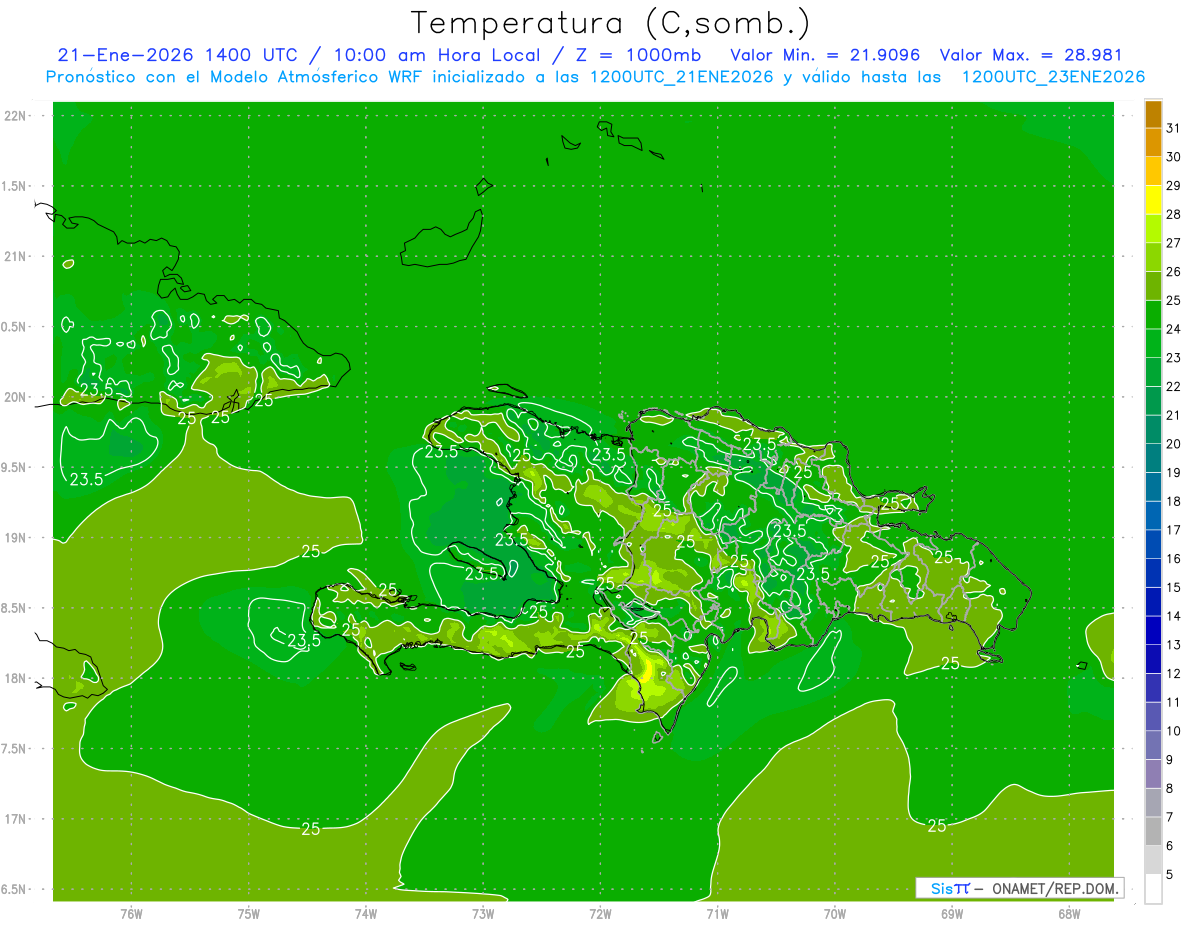Select the number 18 on the color scale
The height and width of the screenshot is (927, 1200).
[1173, 501]
